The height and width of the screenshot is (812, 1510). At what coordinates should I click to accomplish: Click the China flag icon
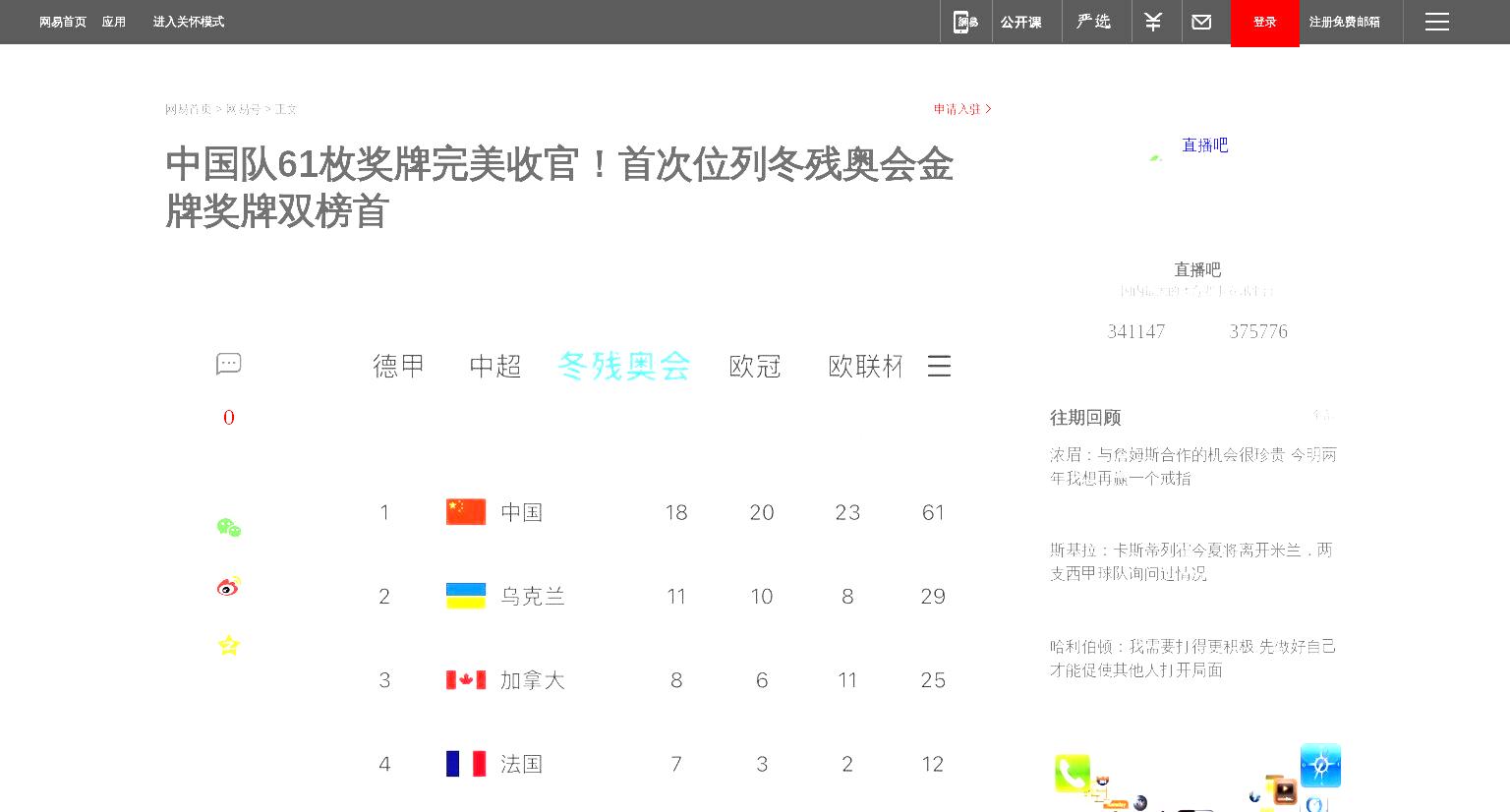[466, 512]
